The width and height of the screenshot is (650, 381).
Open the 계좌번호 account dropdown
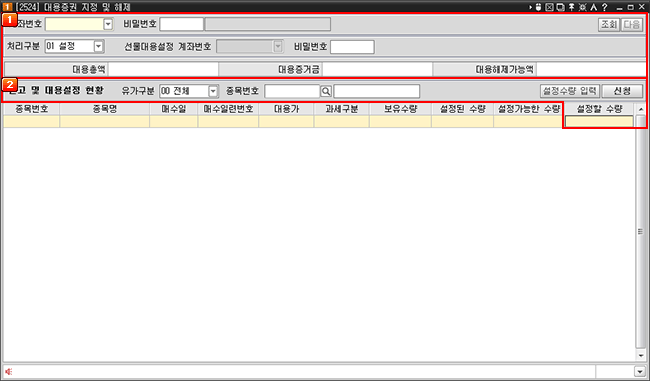(x=108, y=24)
